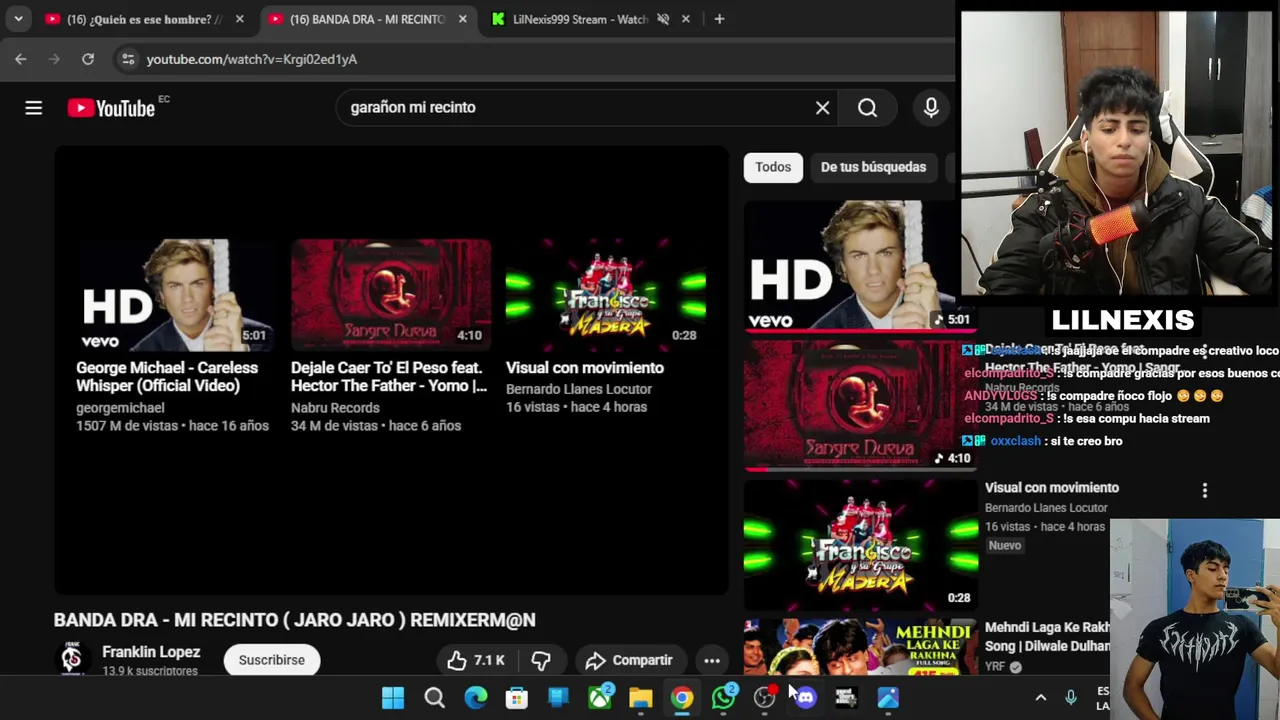
Task: Clear the search text with the X icon
Action: click(x=822, y=108)
